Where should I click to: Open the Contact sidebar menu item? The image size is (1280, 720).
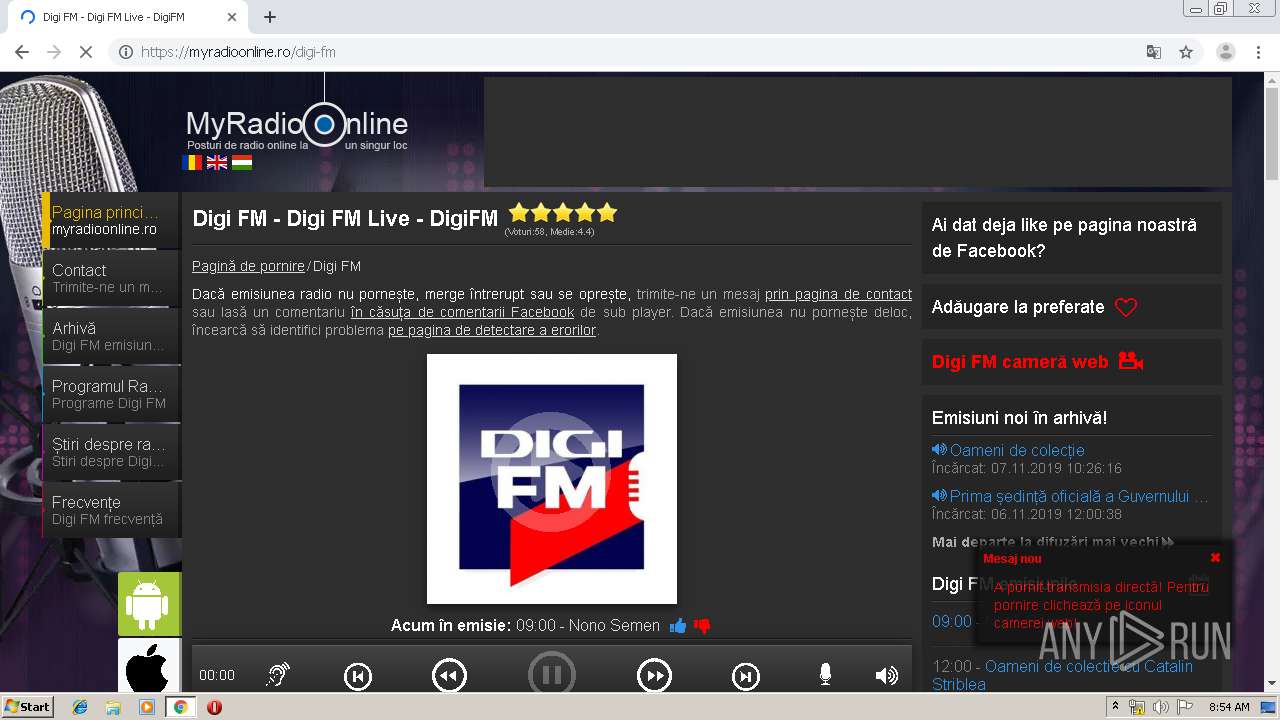point(111,278)
